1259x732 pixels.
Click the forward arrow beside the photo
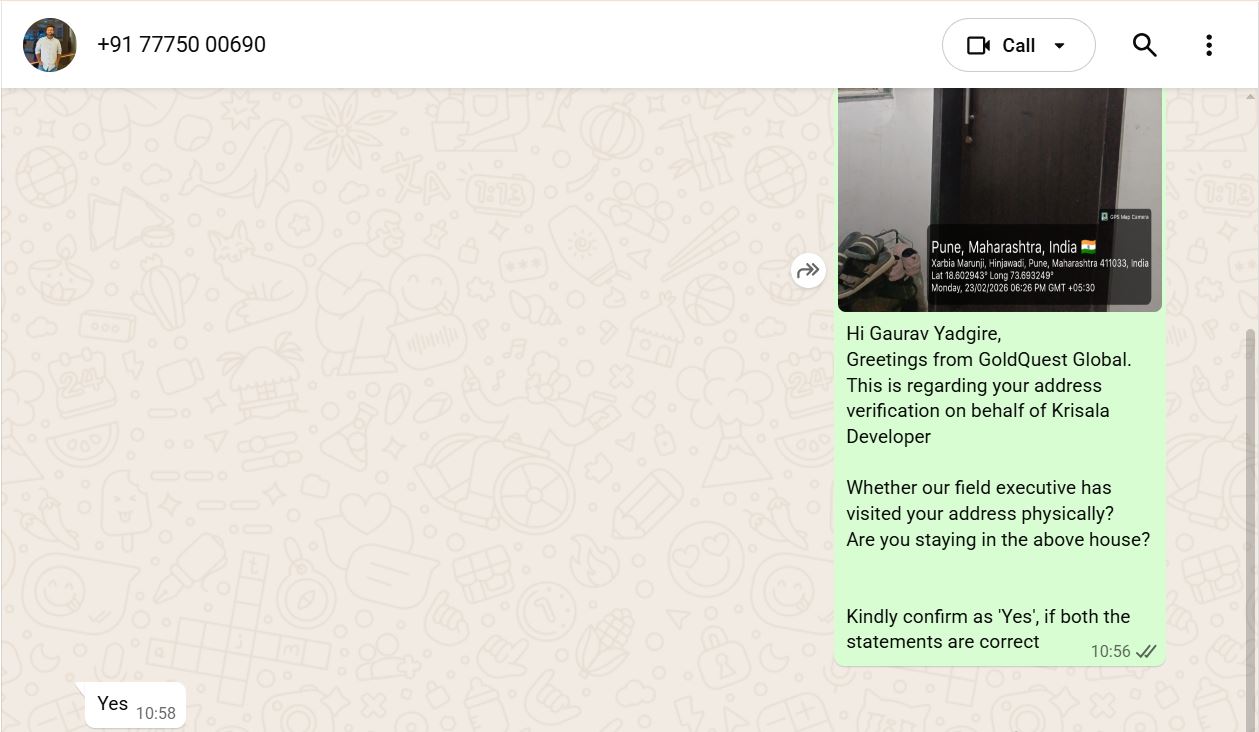click(808, 270)
